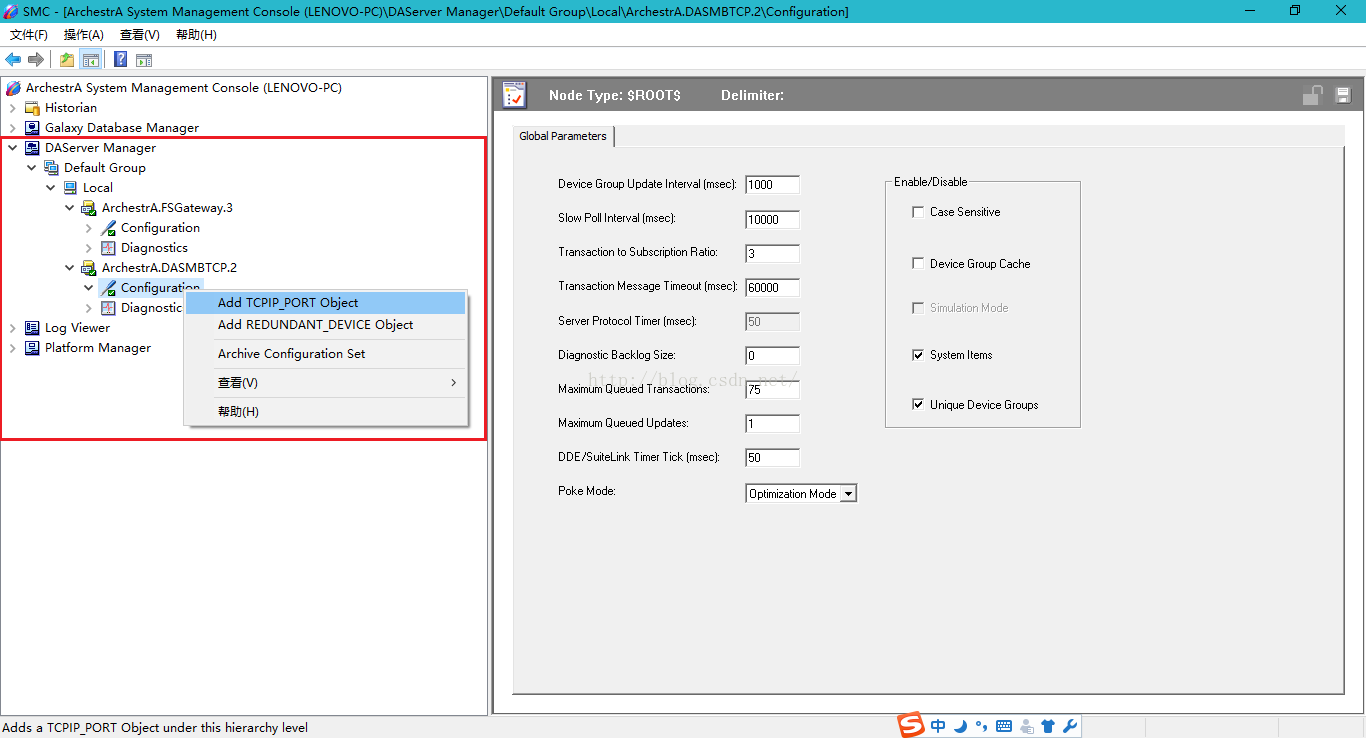The image size is (1366, 738).
Task: Collapse the Local node
Action: tap(51, 188)
